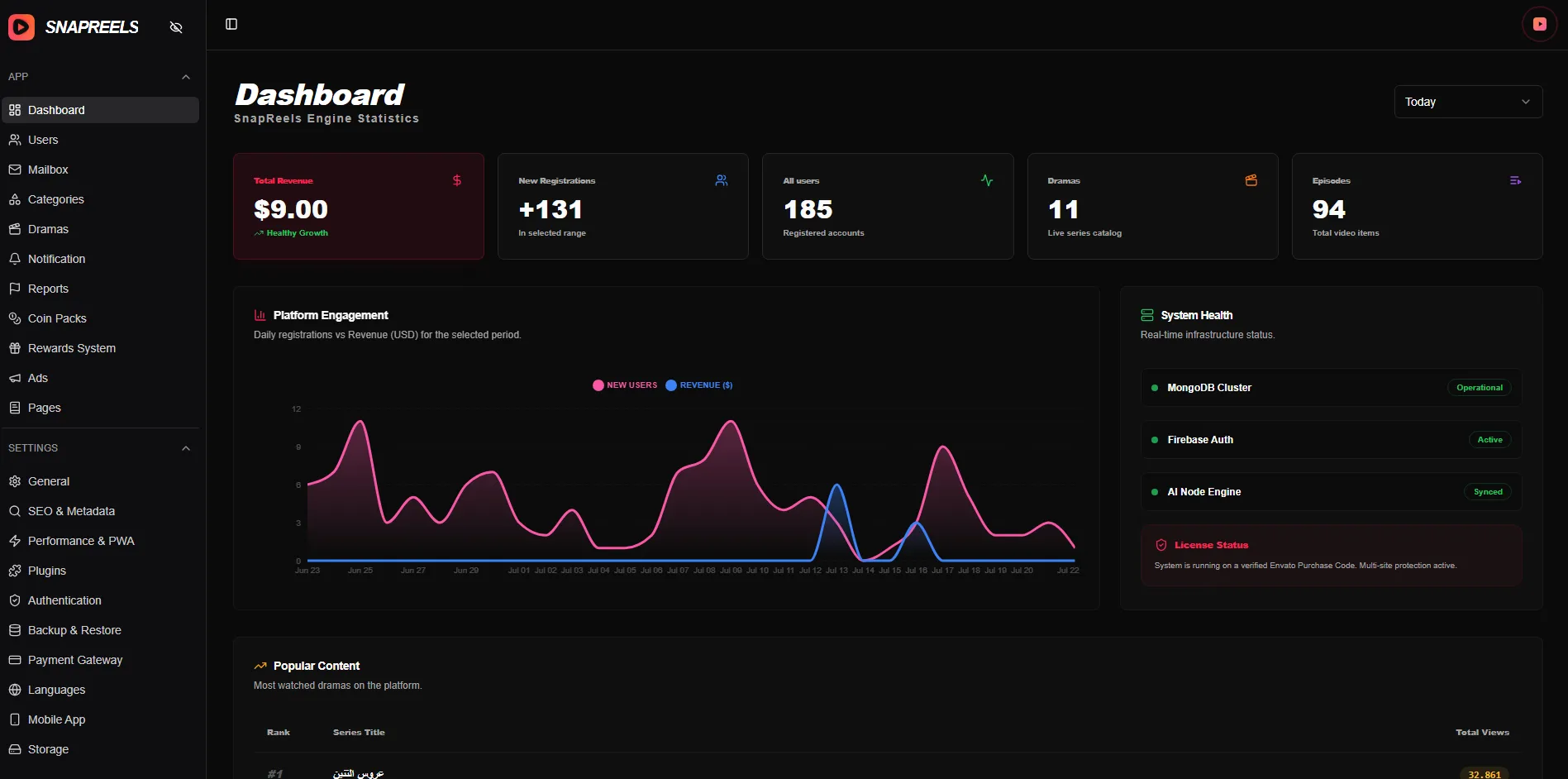Collapse the APP sidebar section

click(186, 77)
